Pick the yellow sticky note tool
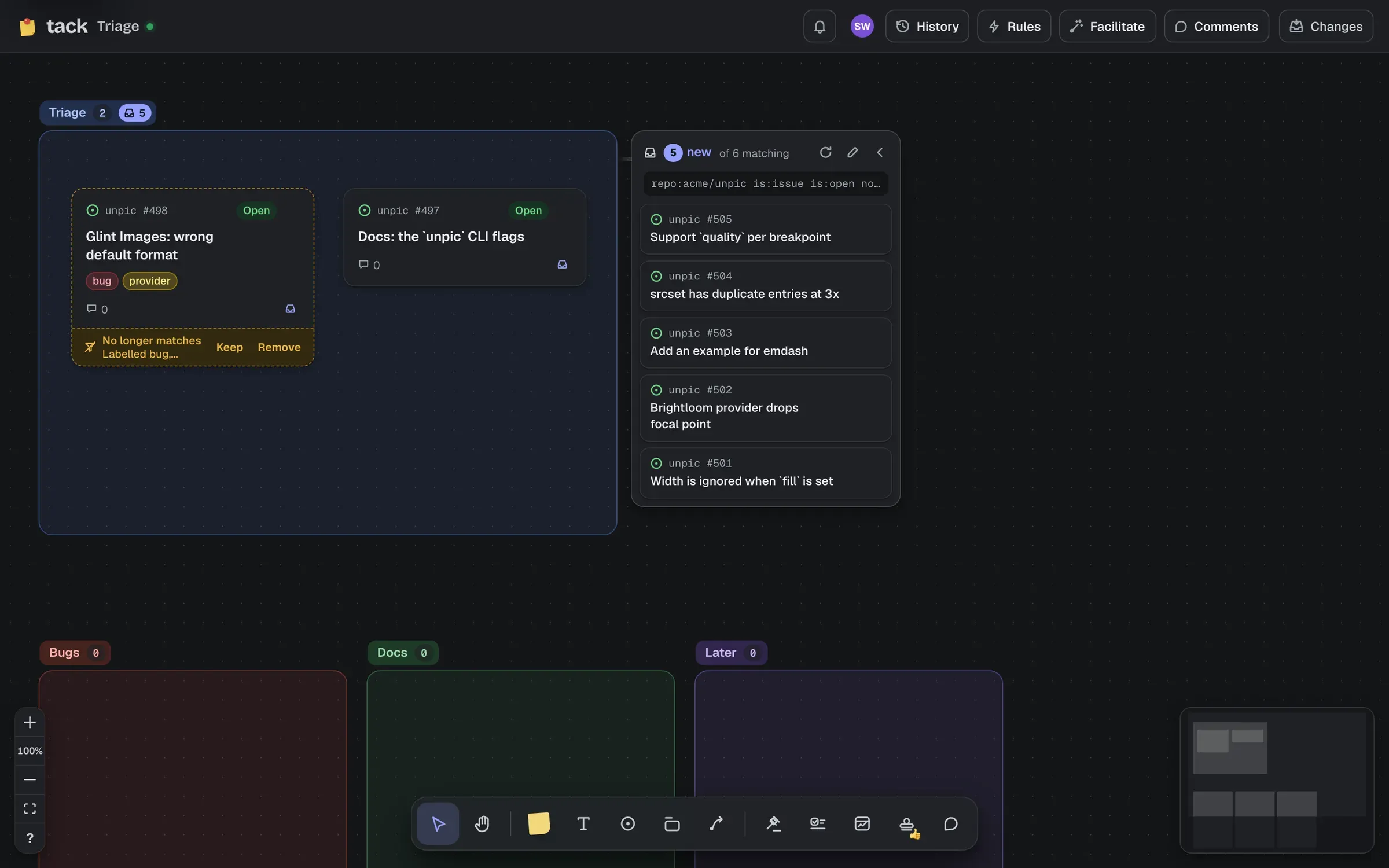This screenshot has width=1389, height=868. coord(539,823)
